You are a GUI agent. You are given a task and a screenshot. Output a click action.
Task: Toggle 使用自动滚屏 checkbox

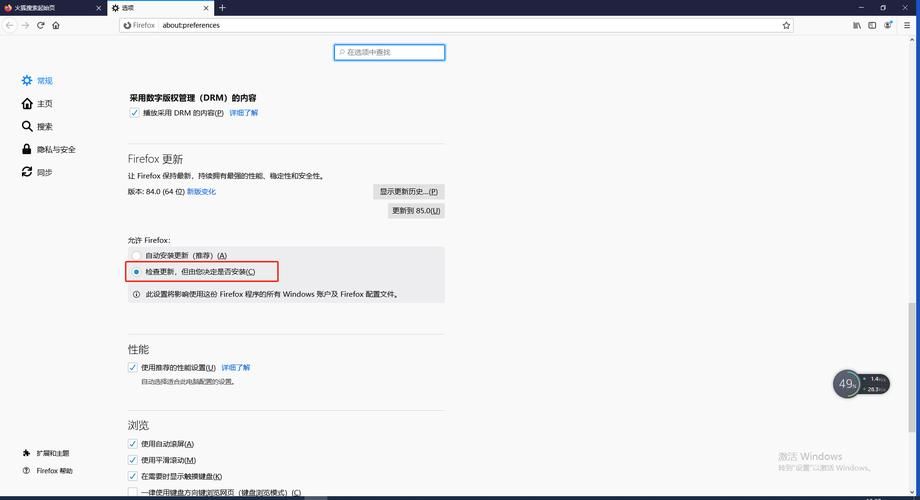pos(133,444)
